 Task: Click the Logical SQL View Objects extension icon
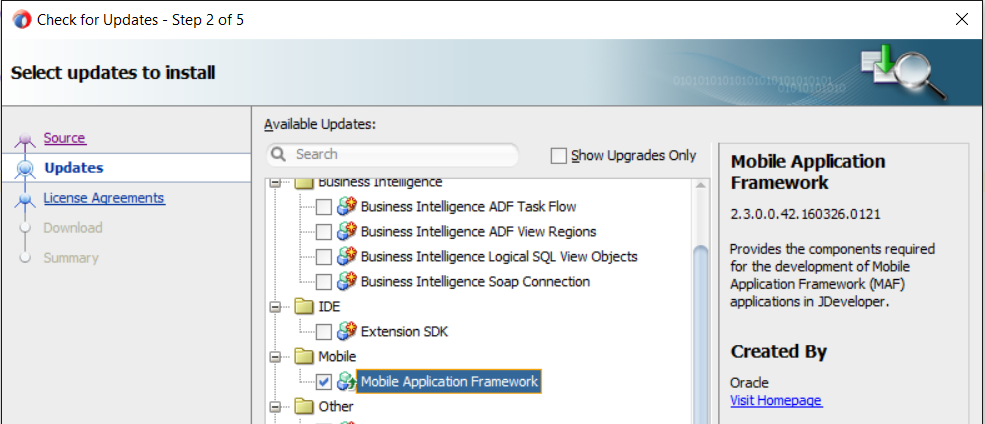point(347,256)
